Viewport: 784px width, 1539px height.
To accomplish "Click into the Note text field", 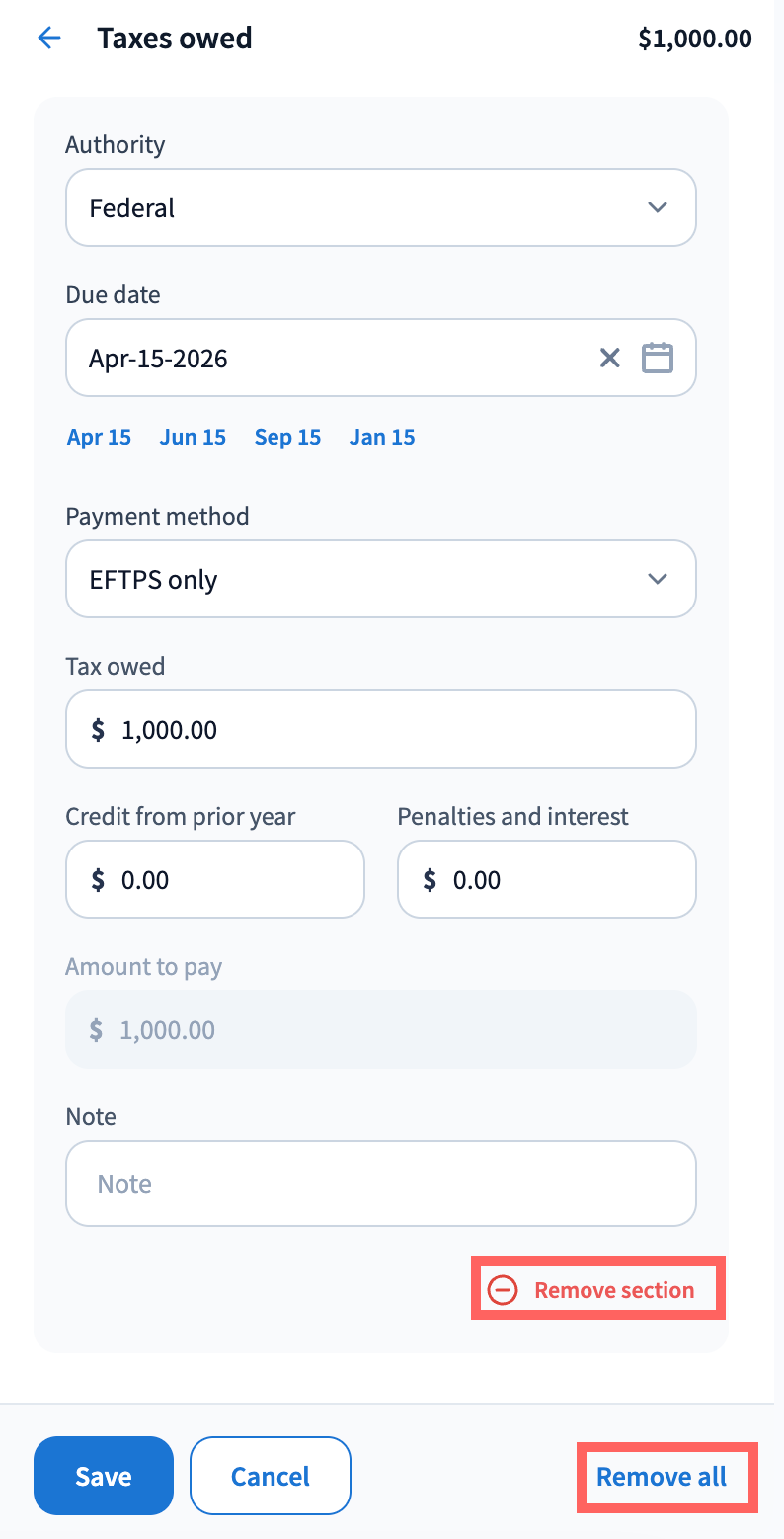I will pos(380,1183).
